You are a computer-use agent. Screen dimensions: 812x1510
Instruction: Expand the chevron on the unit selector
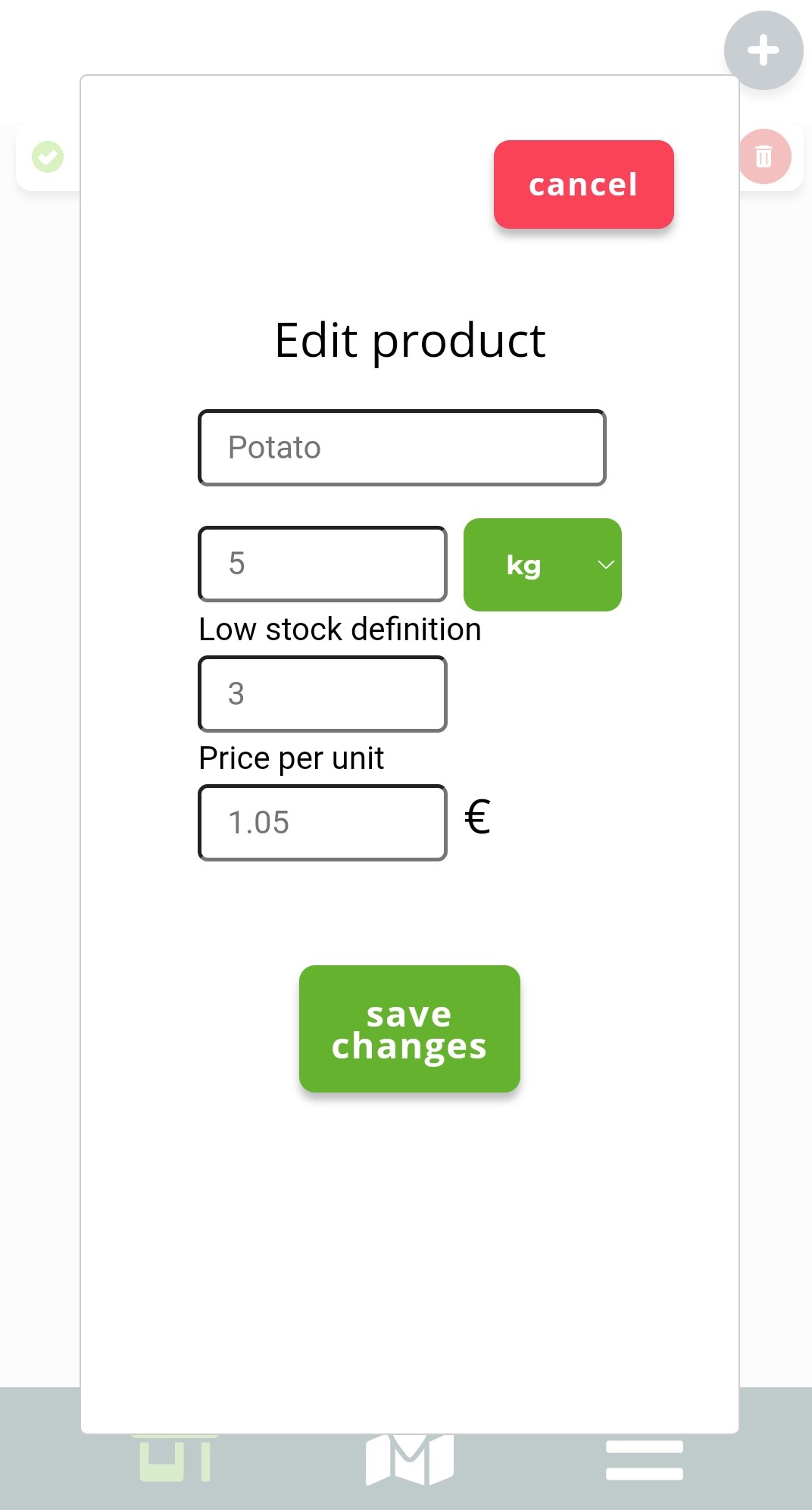604,564
